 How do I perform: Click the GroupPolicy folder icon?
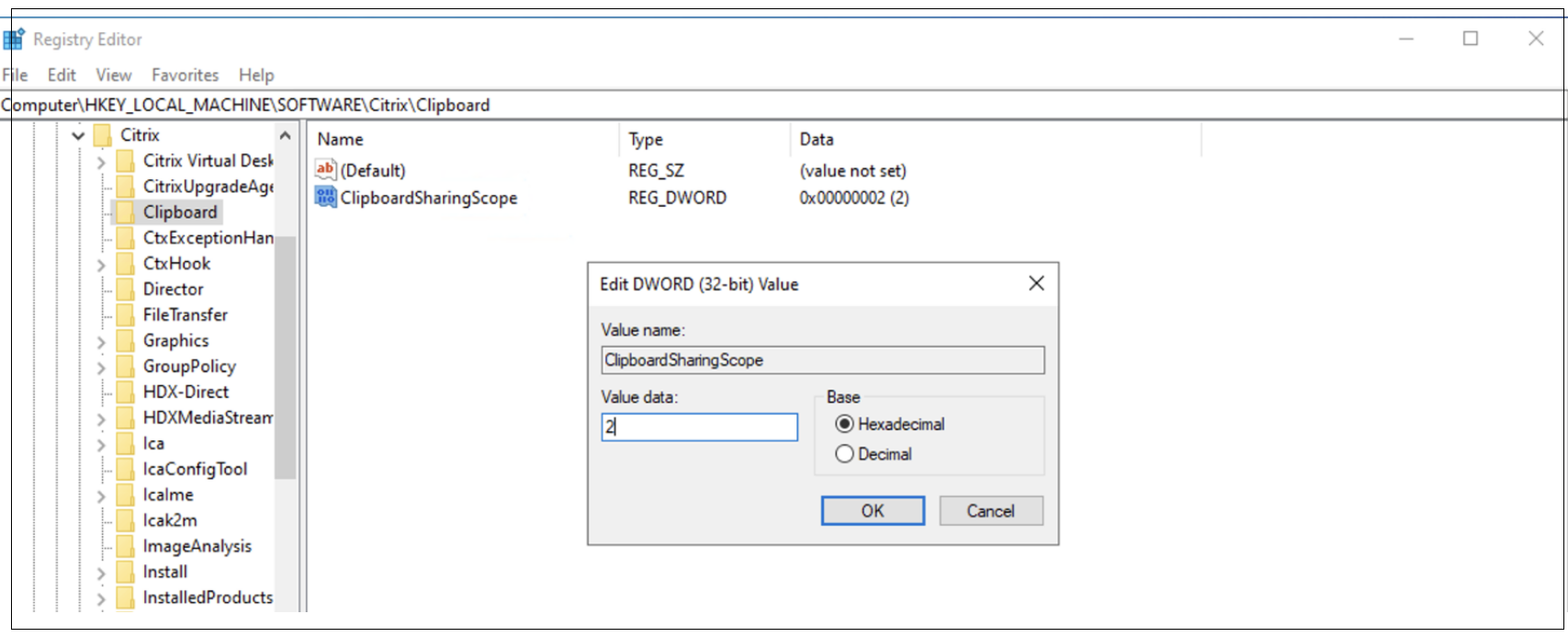pyautogui.click(x=126, y=367)
